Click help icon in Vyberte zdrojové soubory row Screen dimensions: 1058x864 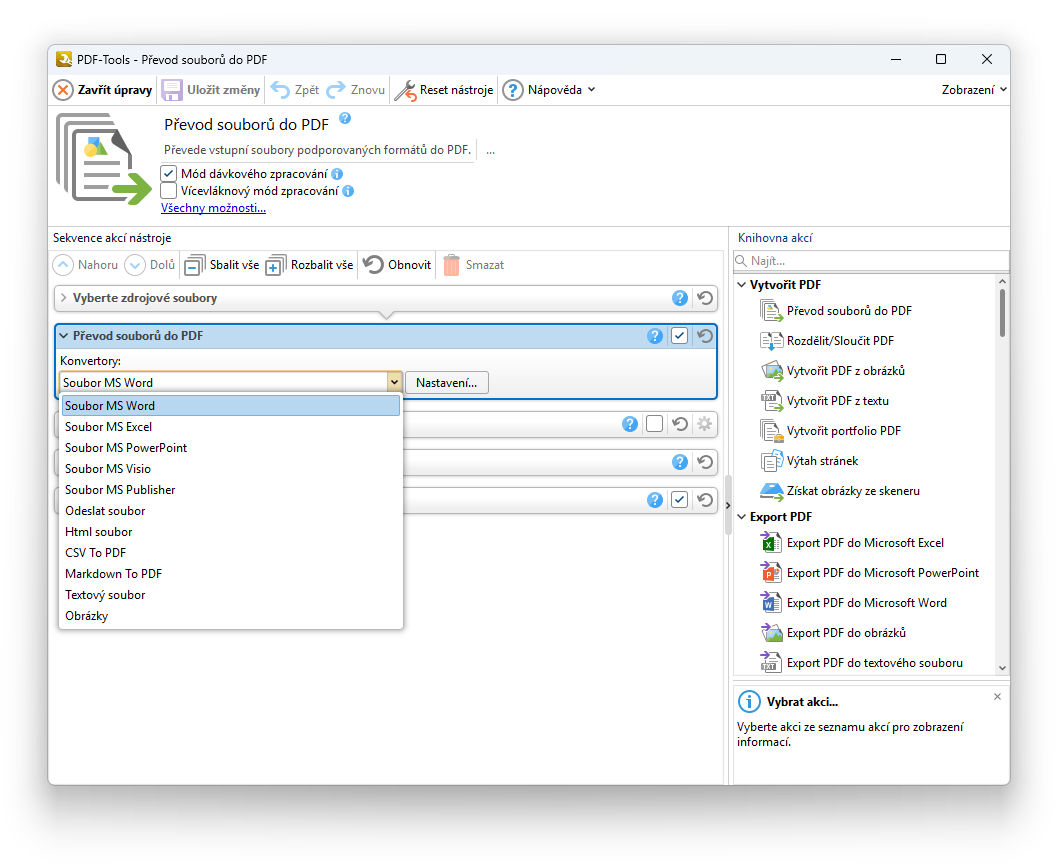click(679, 298)
